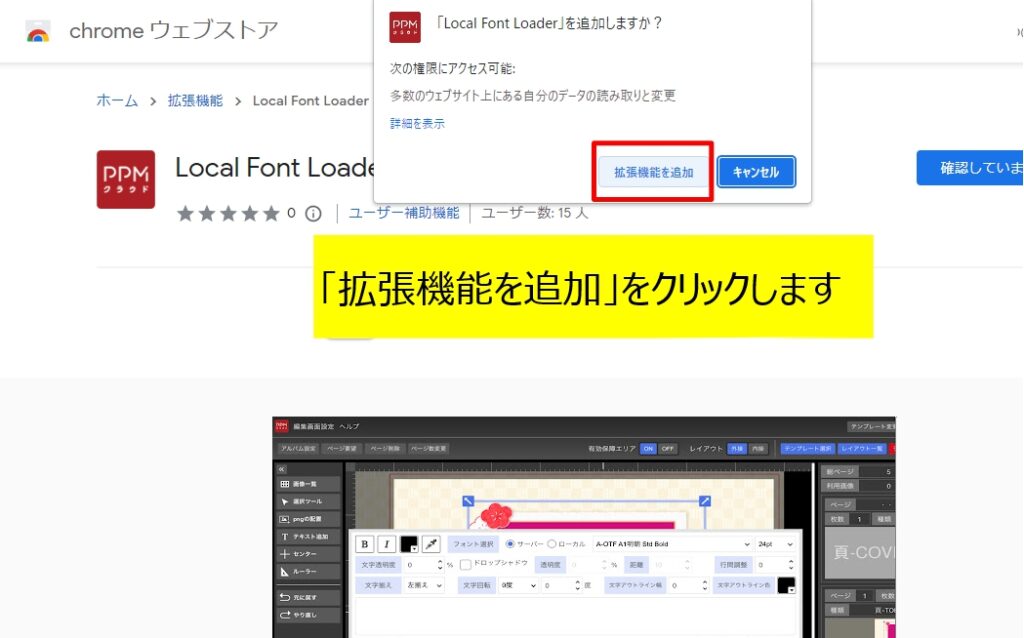This screenshot has height=638, width=1024.
Task: Click the テンプレート選択 button
Action: click(808, 449)
